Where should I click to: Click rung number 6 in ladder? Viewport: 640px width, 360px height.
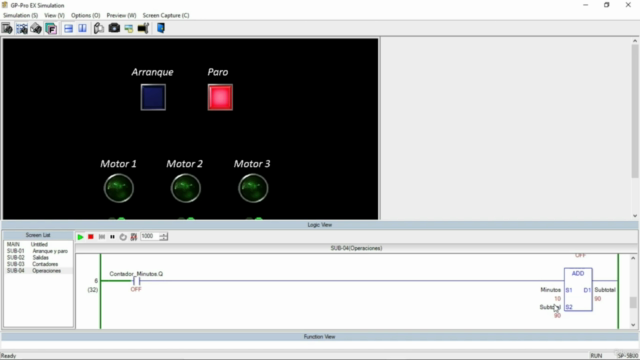tap(96, 281)
